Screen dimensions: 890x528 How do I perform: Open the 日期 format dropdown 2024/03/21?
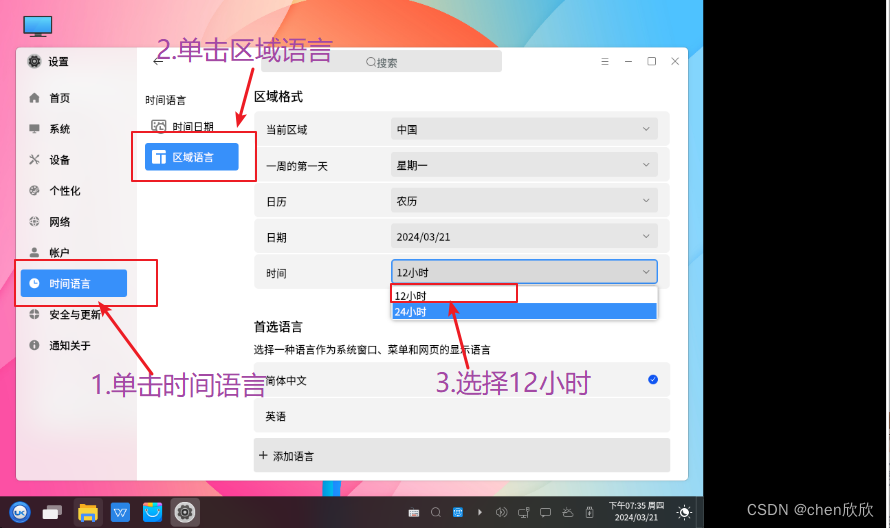[x=524, y=236]
